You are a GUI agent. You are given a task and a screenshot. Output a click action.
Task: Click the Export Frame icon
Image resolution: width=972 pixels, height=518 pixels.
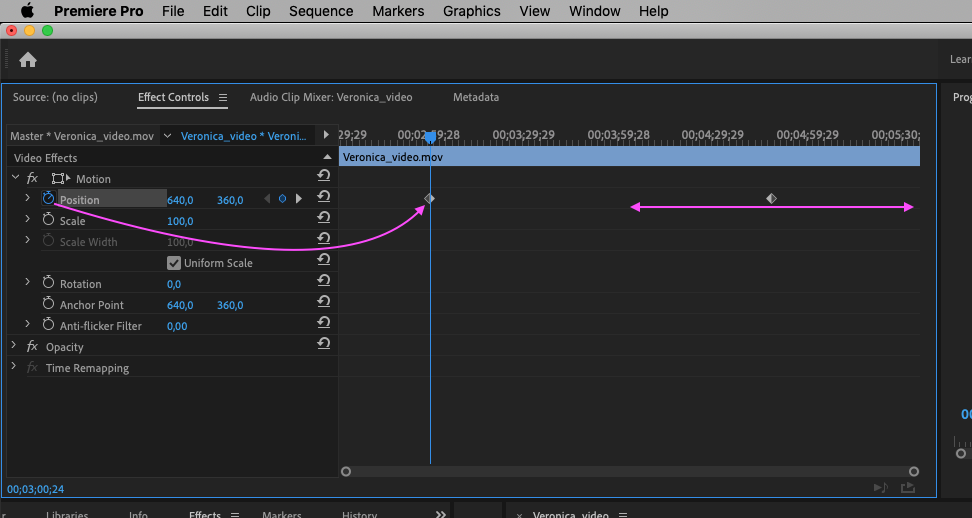click(x=908, y=488)
